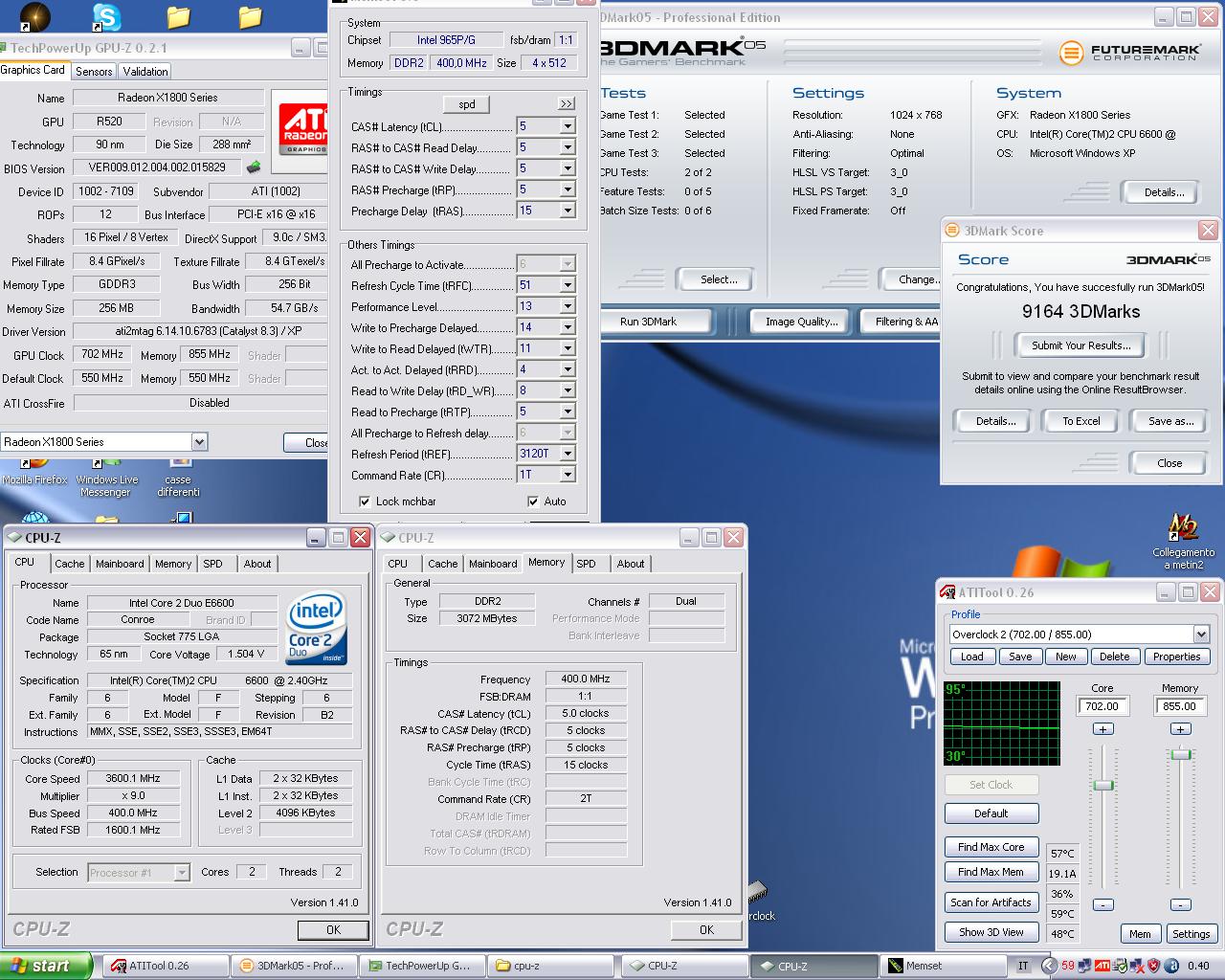Click the Memory clock slider handle
The image size is (1225, 980).
(x=1181, y=754)
